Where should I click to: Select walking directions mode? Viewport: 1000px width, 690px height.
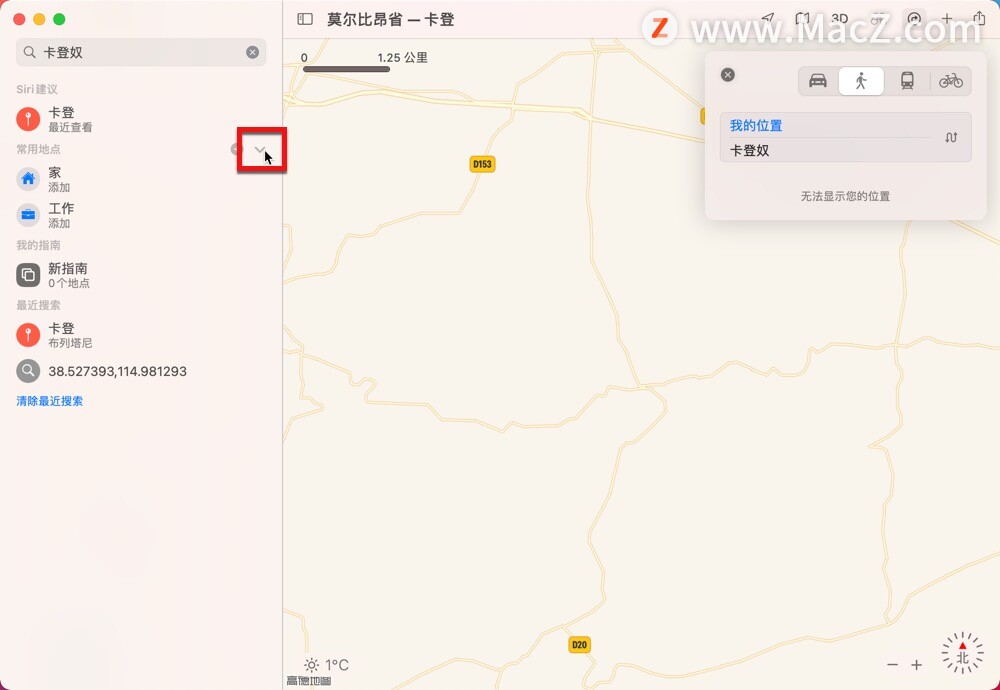pyautogui.click(x=861, y=81)
